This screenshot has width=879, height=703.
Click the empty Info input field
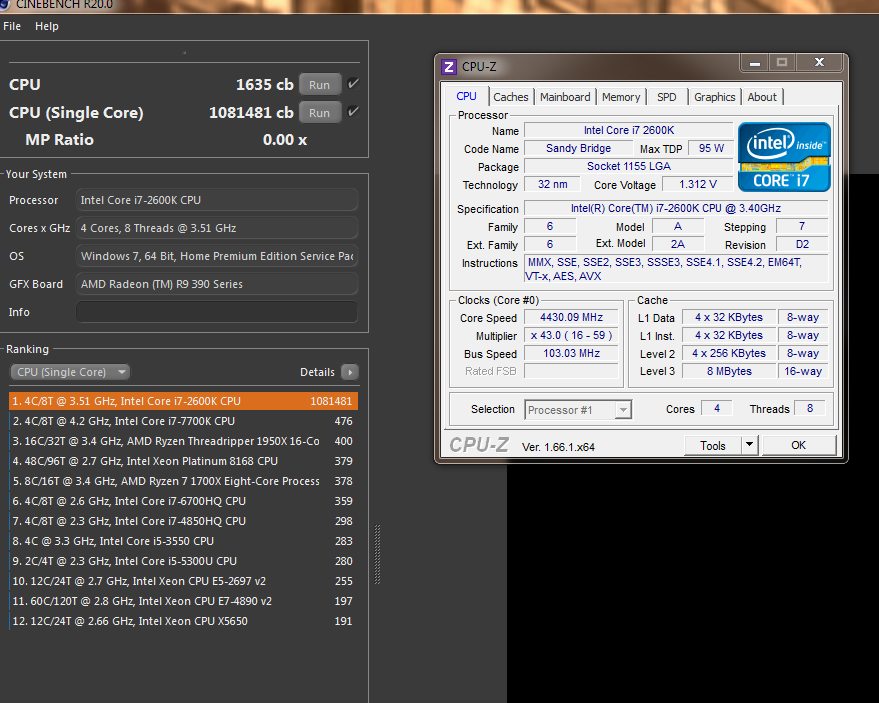click(217, 312)
